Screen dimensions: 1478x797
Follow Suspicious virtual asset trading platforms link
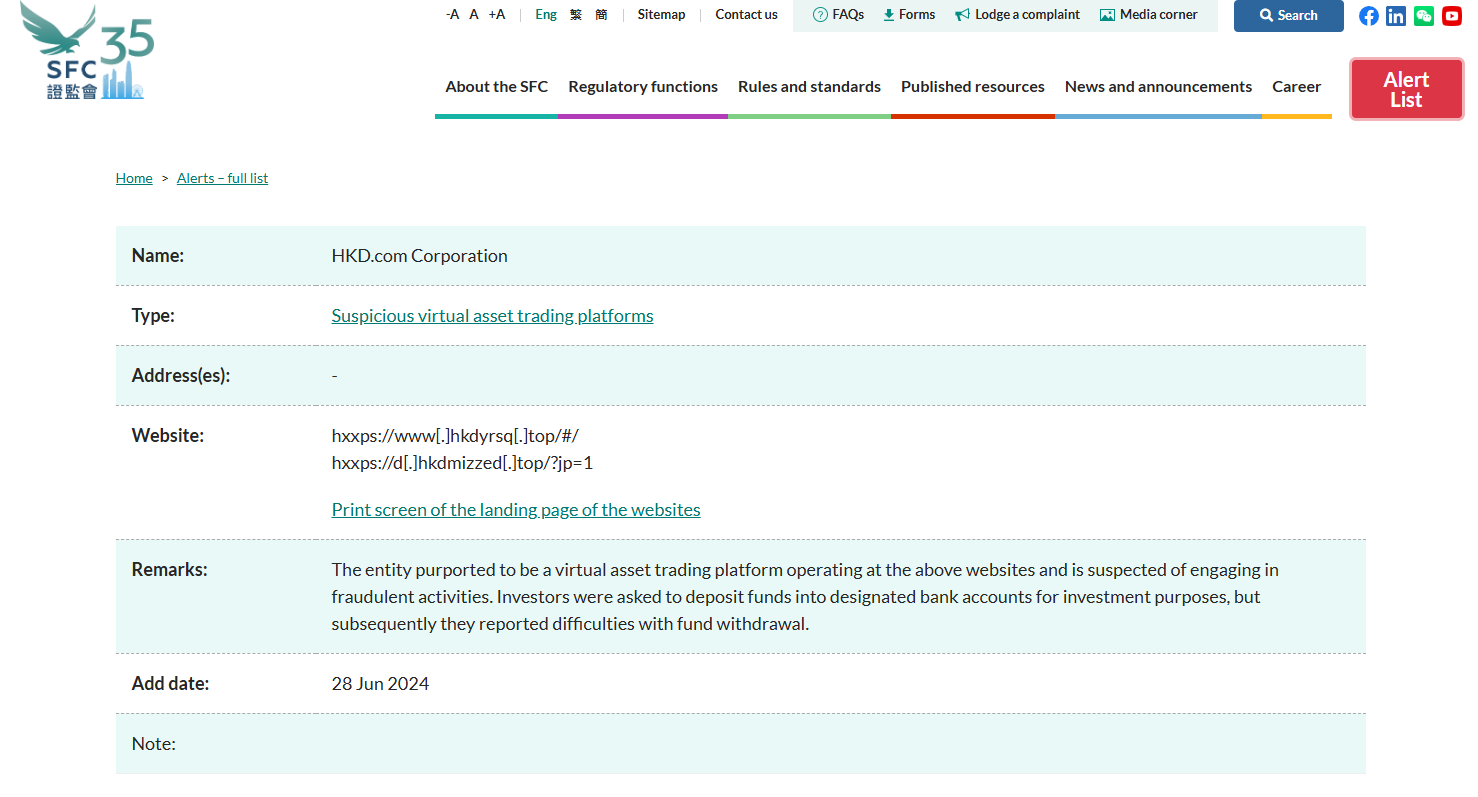point(492,316)
